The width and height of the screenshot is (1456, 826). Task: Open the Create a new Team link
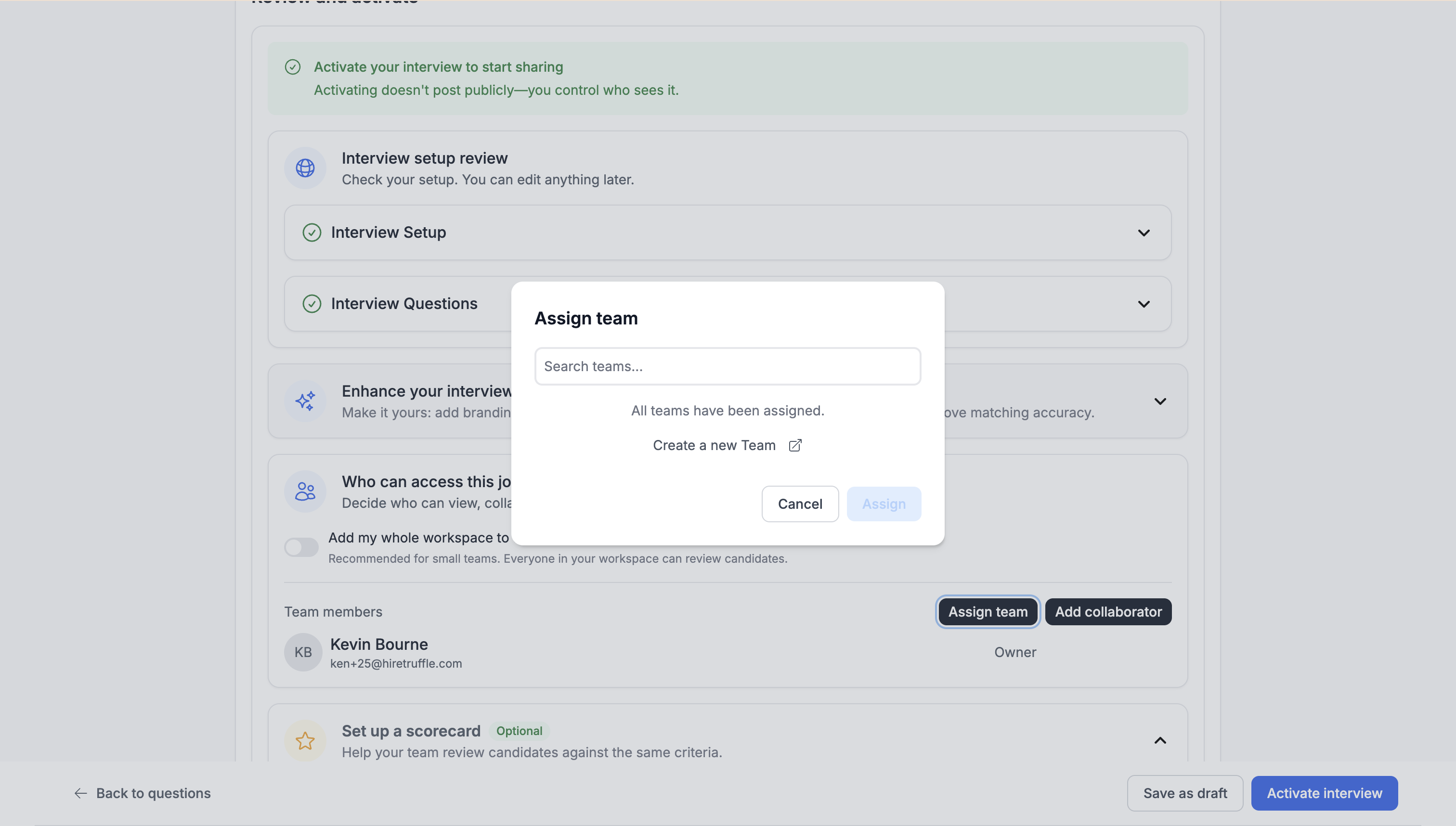point(714,445)
